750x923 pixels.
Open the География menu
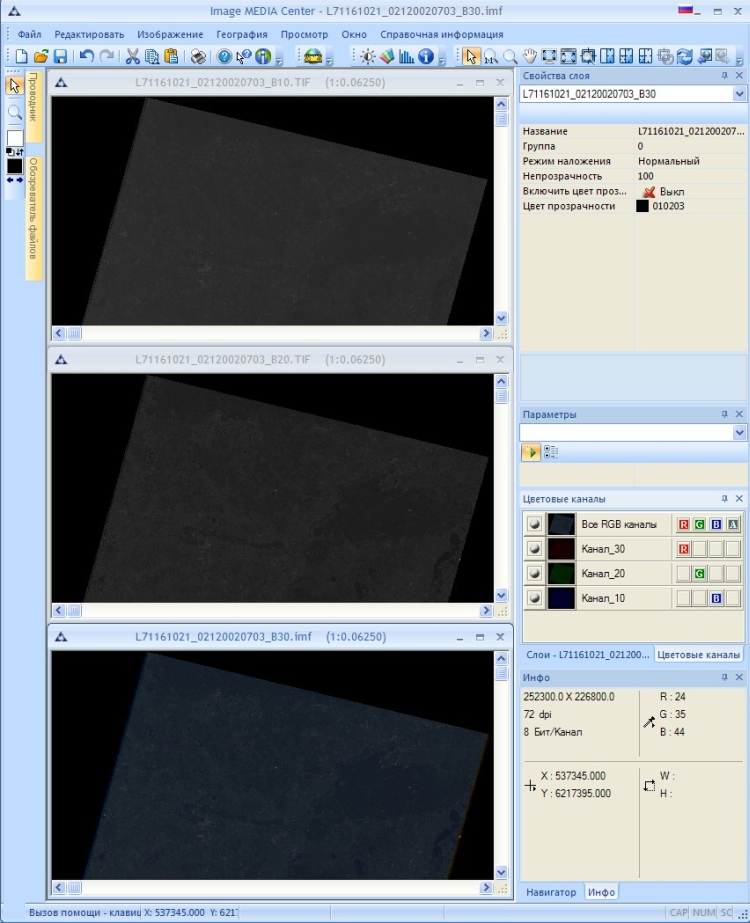point(241,34)
